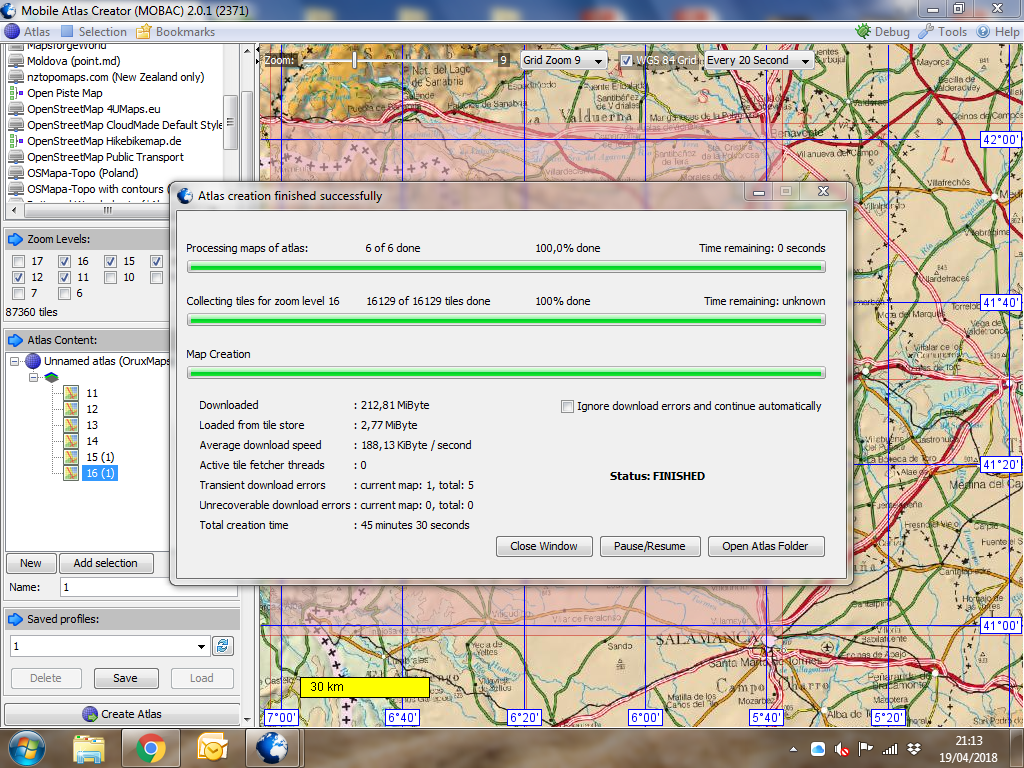Image resolution: width=1024 pixels, height=768 pixels.
Task: Select map 16 (1) in atlas tree
Action: 100,473
